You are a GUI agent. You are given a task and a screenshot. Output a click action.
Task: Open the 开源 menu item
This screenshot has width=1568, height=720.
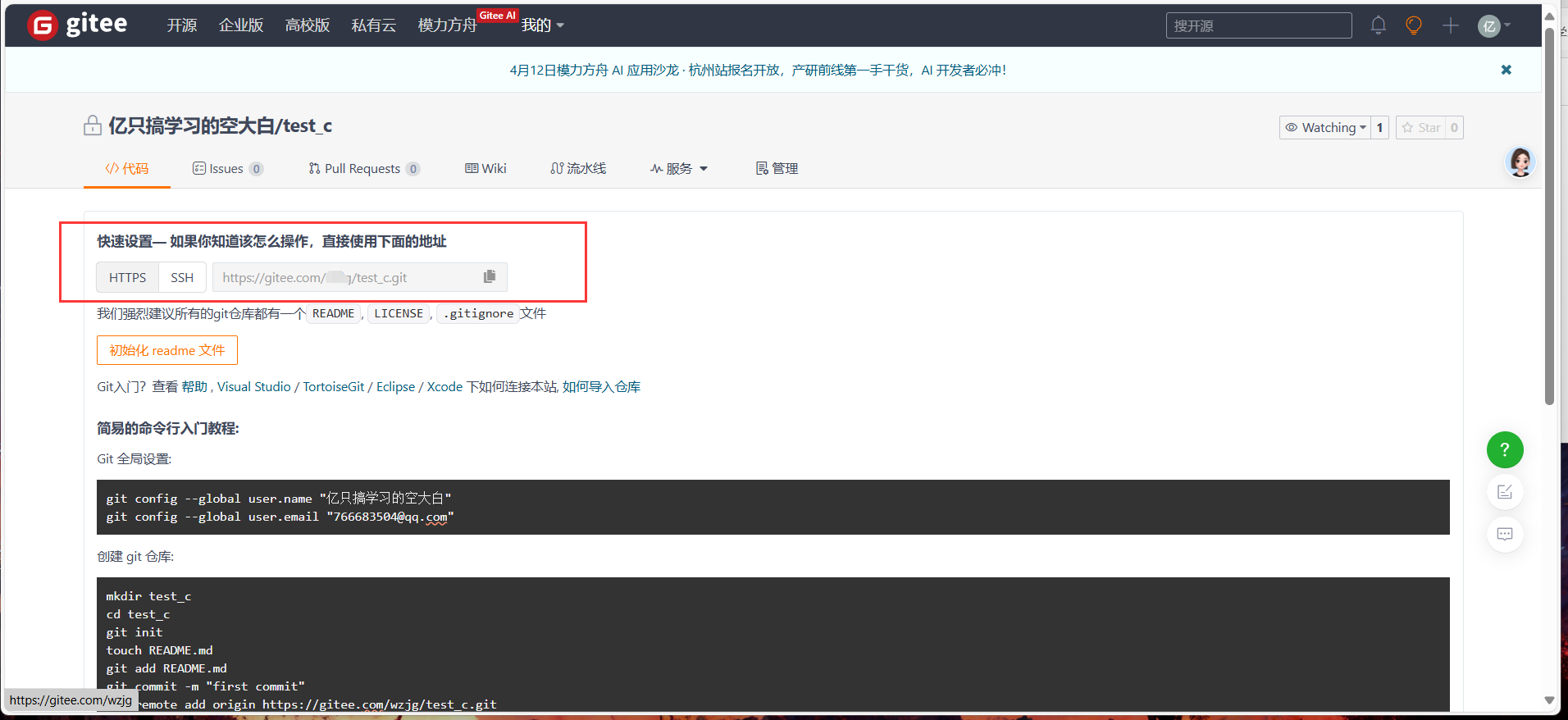182,25
